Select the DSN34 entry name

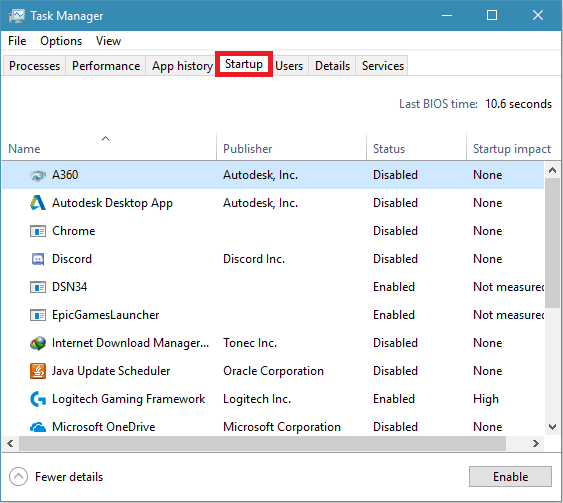70,287
